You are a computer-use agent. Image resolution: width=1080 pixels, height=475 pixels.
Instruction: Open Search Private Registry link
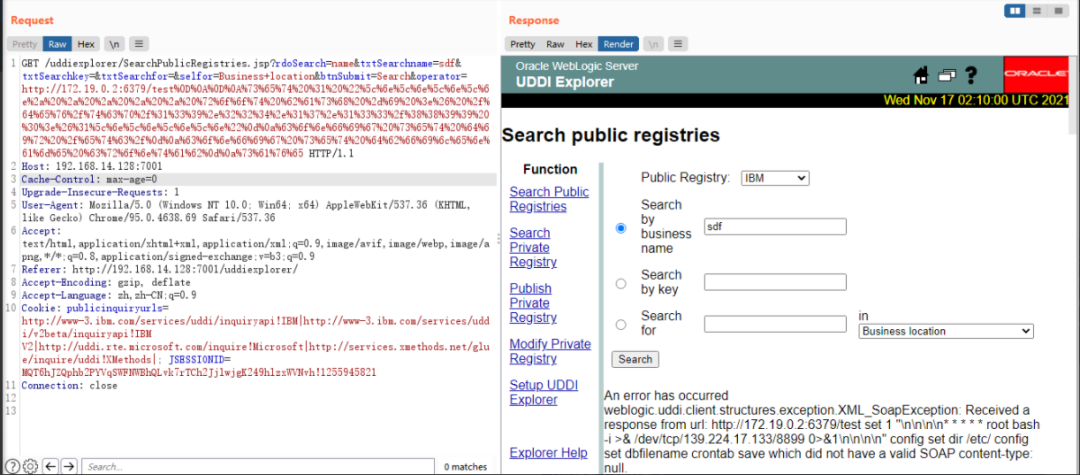coord(533,248)
